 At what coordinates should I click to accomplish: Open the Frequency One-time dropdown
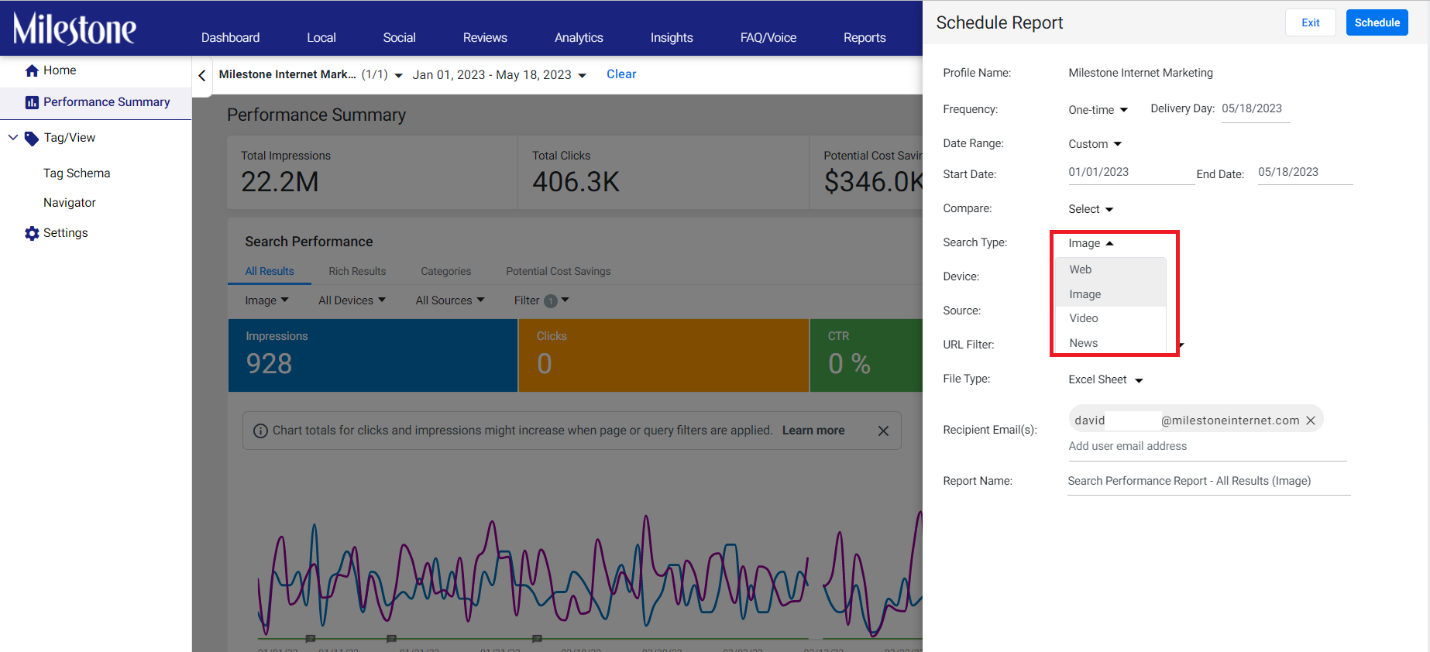(x=1098, y=110)
